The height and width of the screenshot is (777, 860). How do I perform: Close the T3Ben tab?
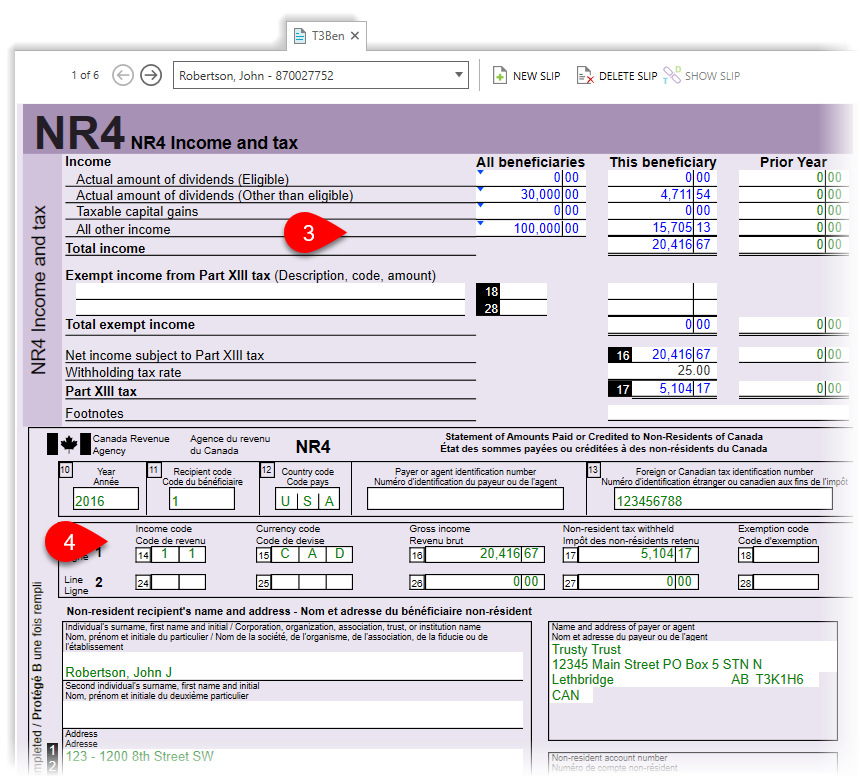click(355, 36)
